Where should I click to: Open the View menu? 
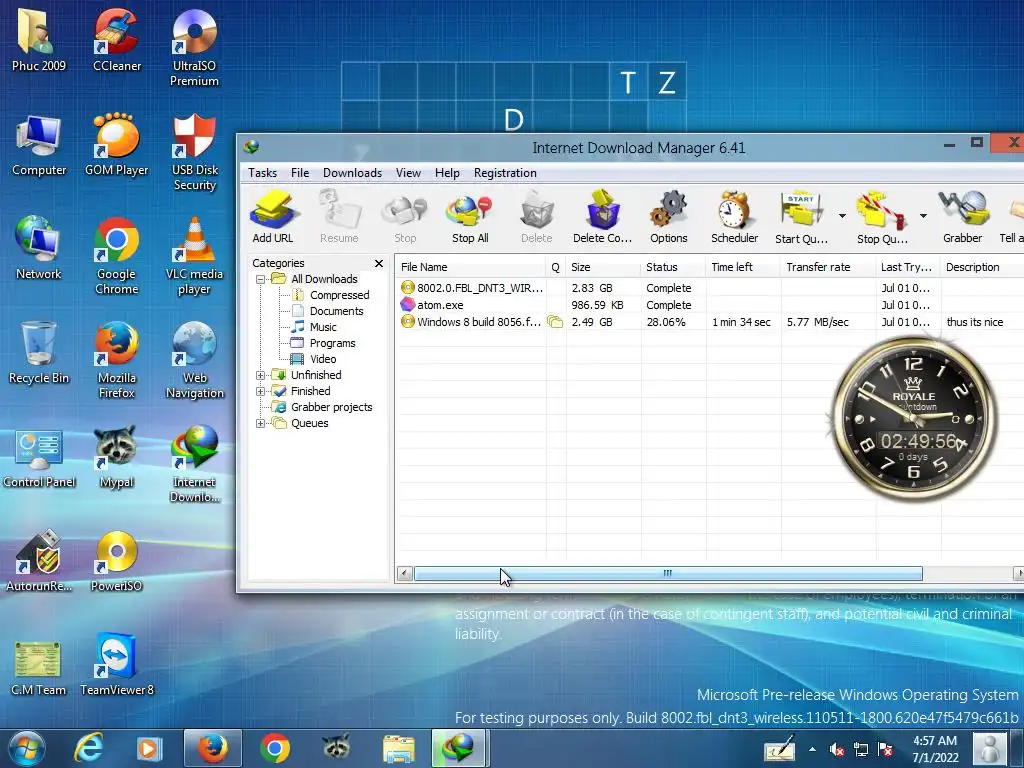click(x=408, y=173)
